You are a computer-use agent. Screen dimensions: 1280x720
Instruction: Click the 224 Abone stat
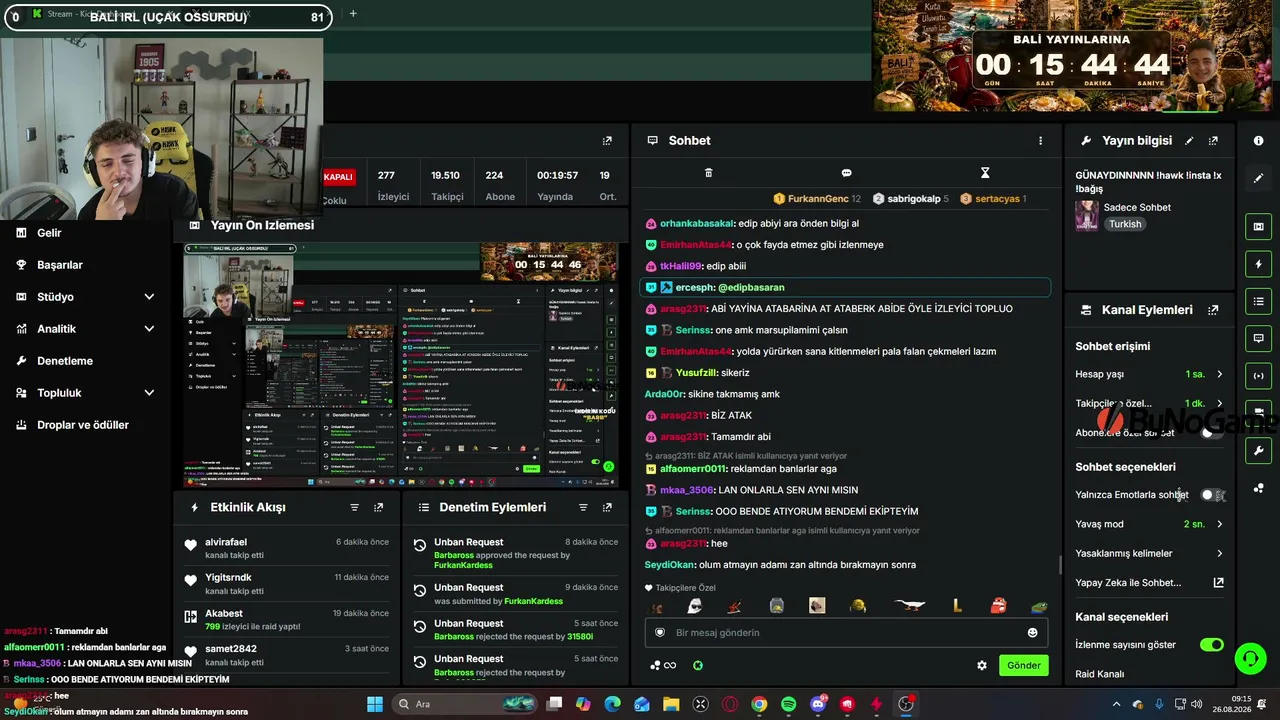[x=499, y=185]
